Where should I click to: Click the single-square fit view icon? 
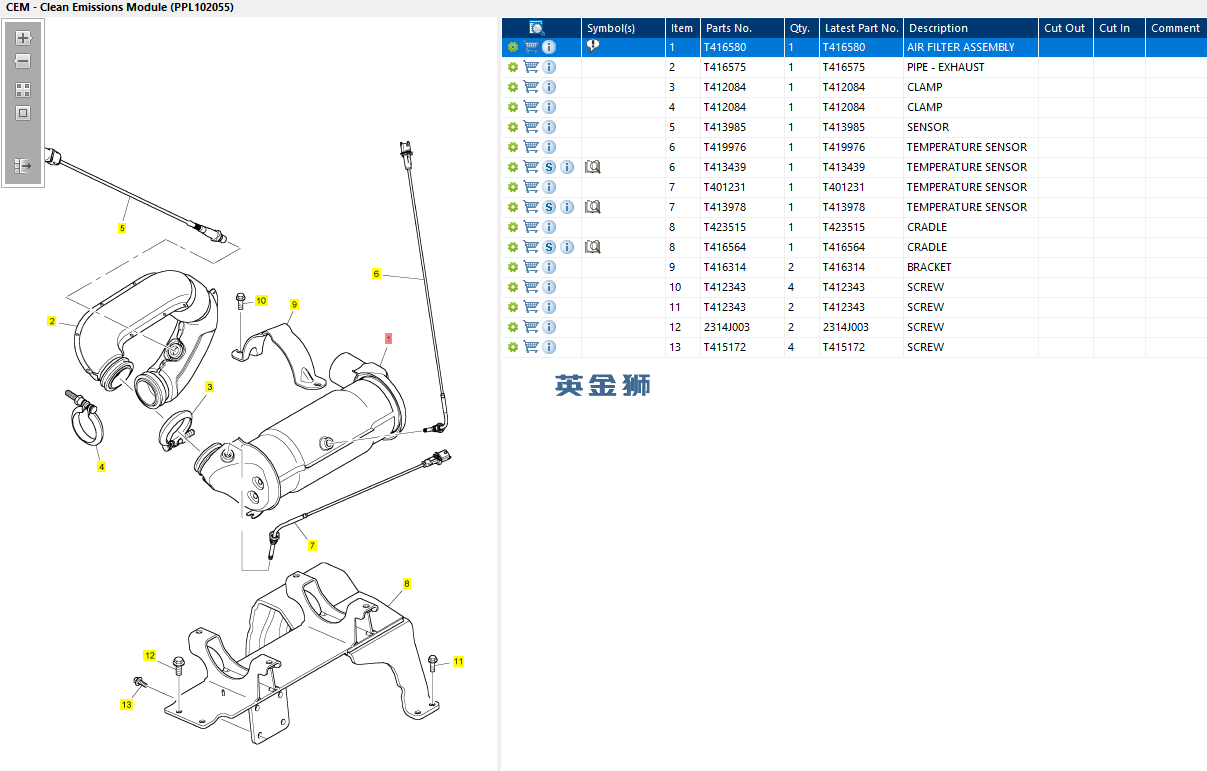click(23, 113)
